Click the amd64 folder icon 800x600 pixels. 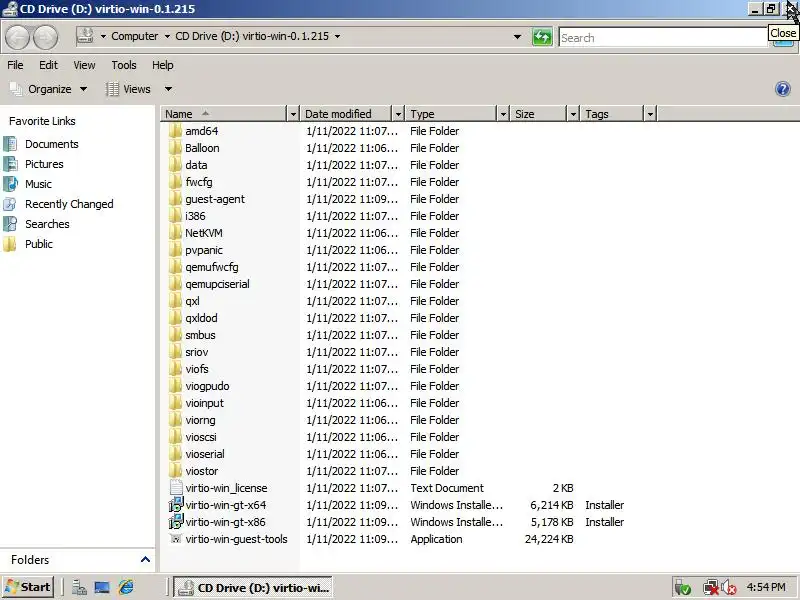pyautogui.click(x=175, y=131)
